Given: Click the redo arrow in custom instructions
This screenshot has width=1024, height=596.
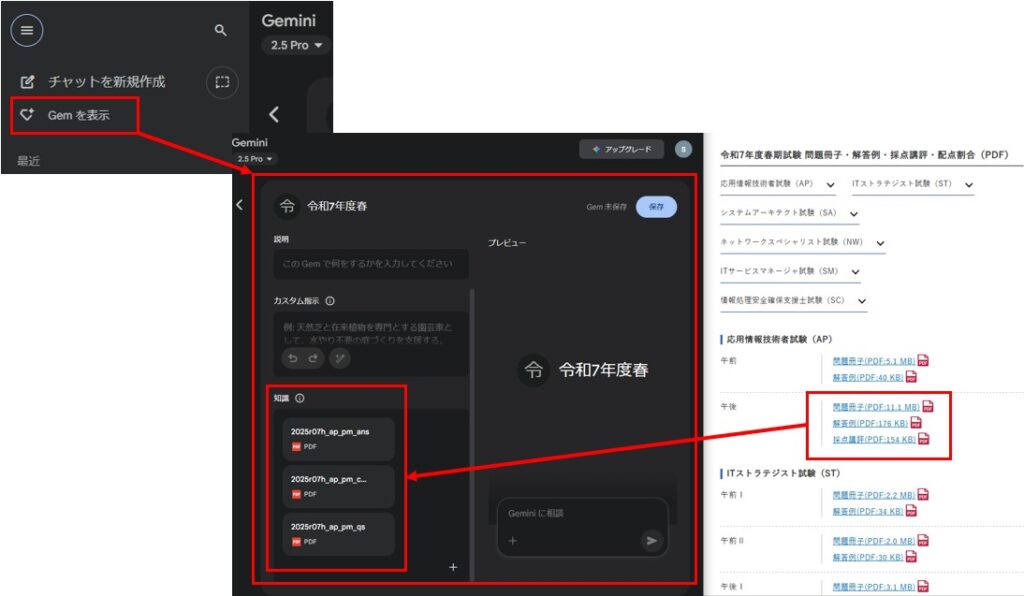Looking at the screenshot, I should tap(315, 358).
